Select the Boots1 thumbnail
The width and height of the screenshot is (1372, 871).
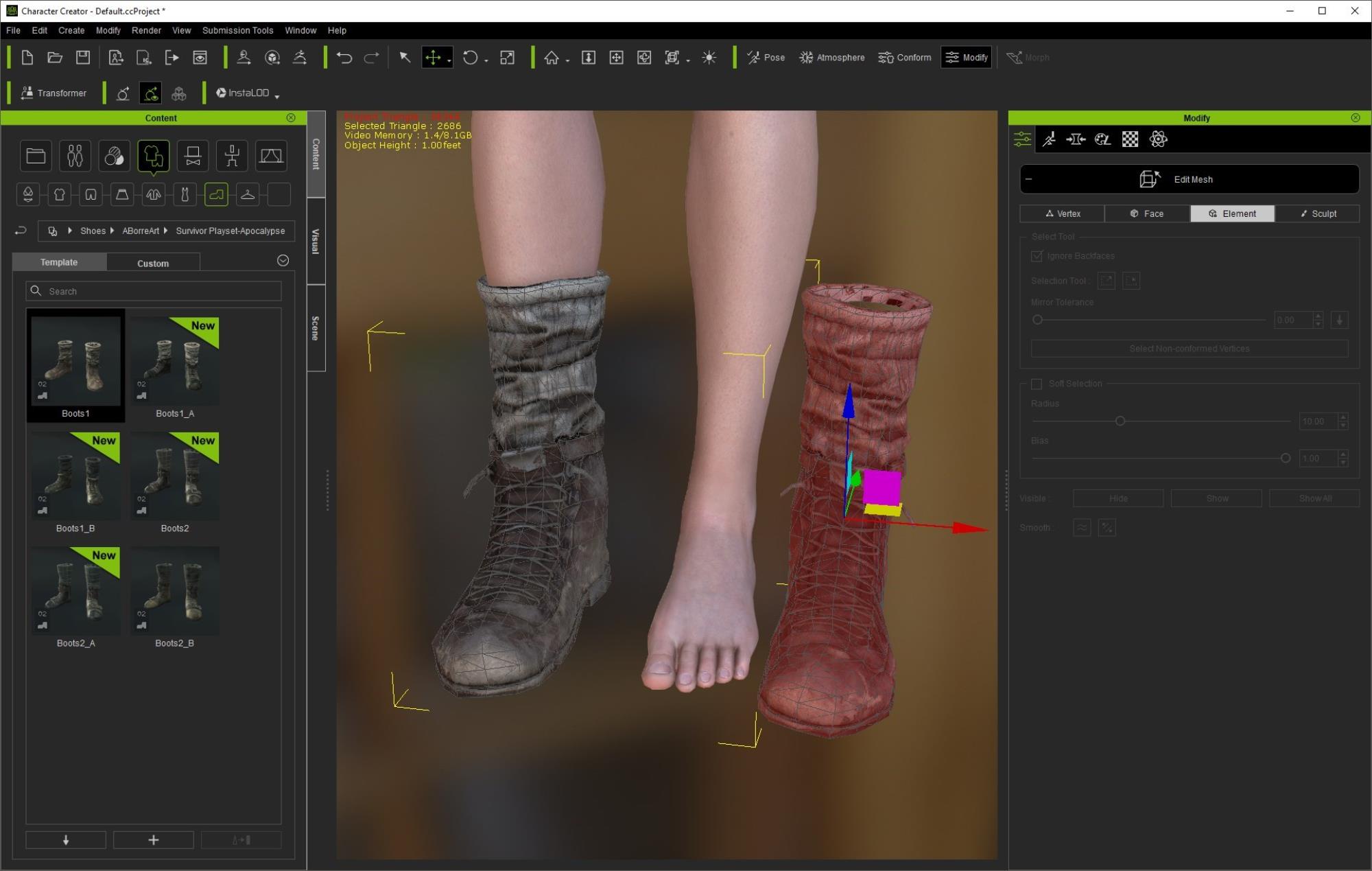(x=75, y=365)
